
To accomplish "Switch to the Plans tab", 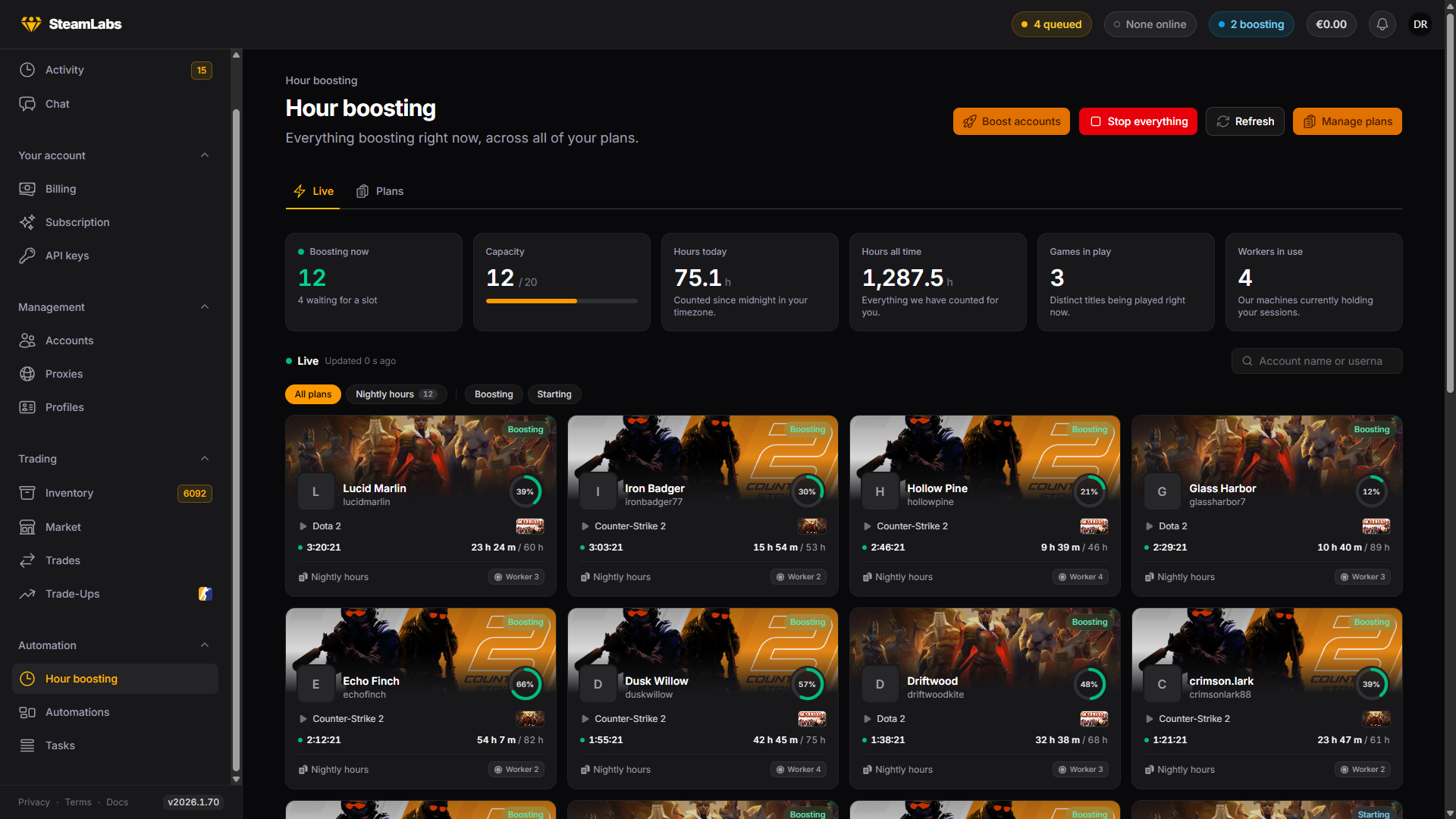I will 380,191.
